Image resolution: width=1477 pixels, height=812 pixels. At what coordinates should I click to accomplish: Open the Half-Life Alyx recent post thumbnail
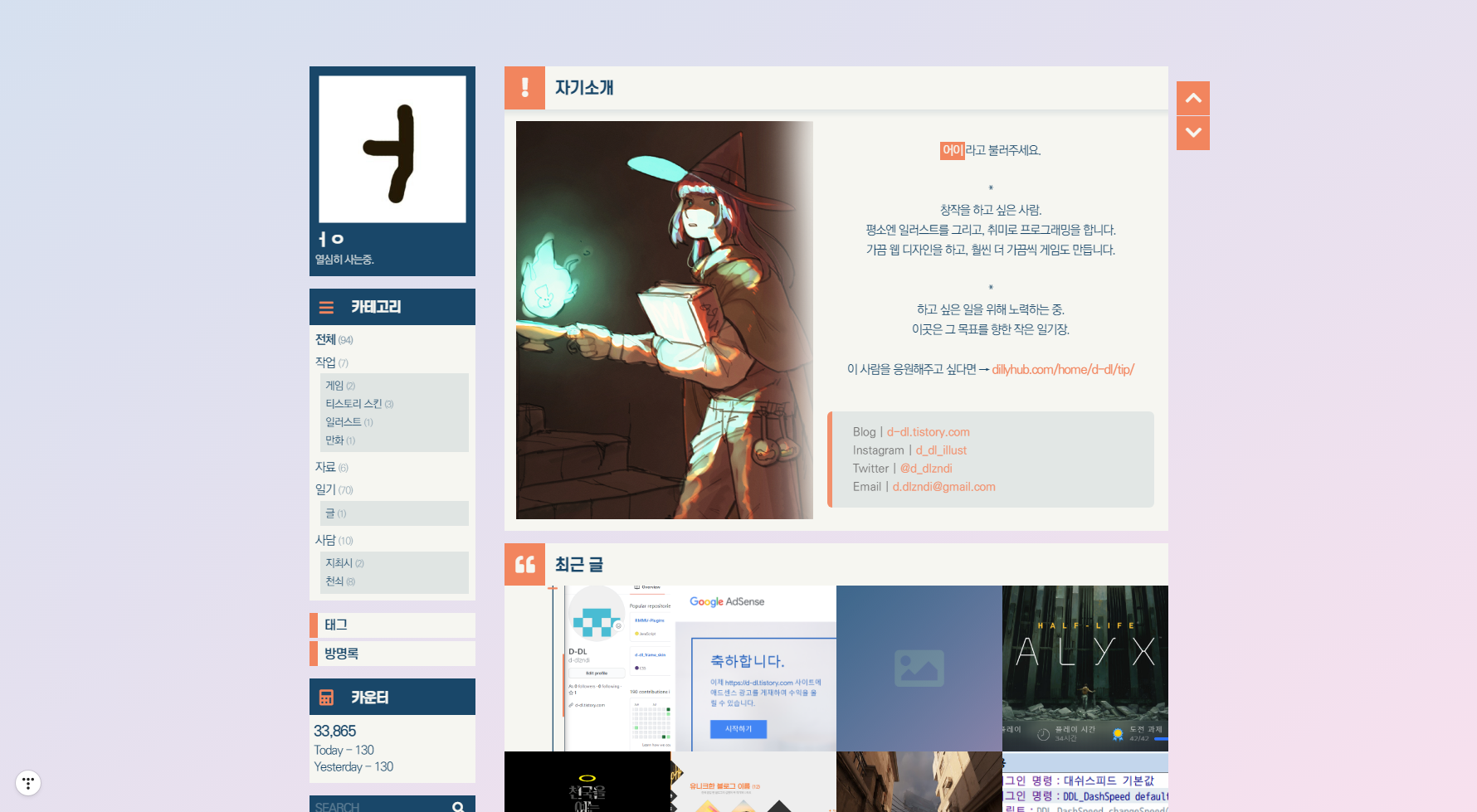click(x=1085, y=669)
